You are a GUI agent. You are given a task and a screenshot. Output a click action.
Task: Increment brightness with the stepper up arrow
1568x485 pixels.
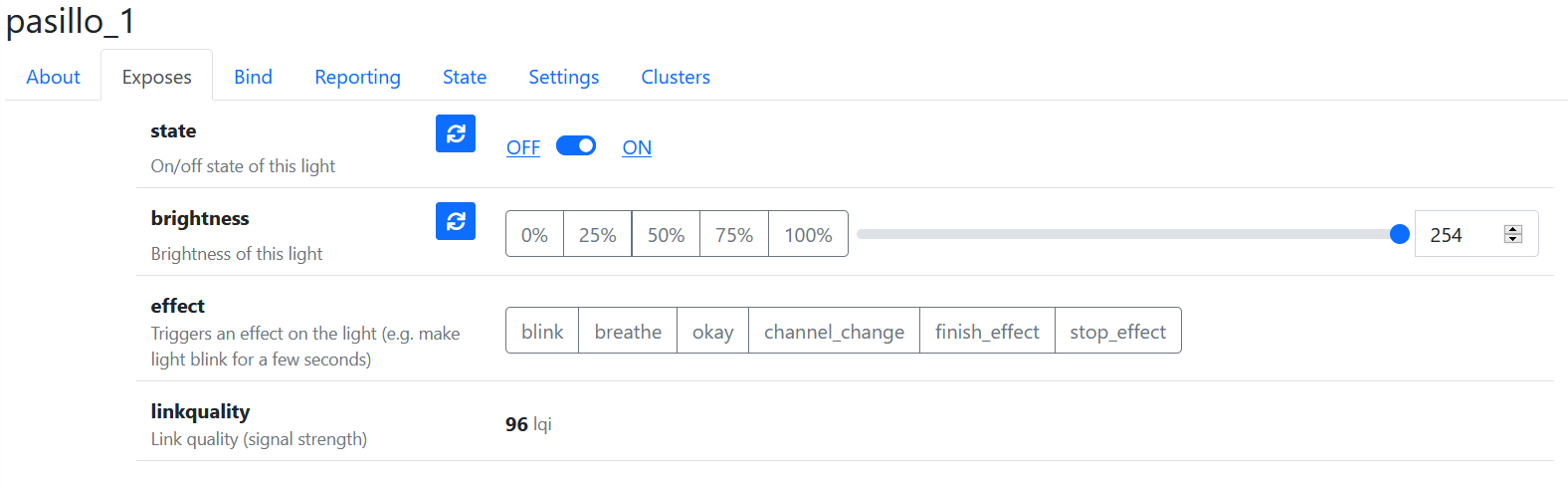click(x=1513, y=229)
